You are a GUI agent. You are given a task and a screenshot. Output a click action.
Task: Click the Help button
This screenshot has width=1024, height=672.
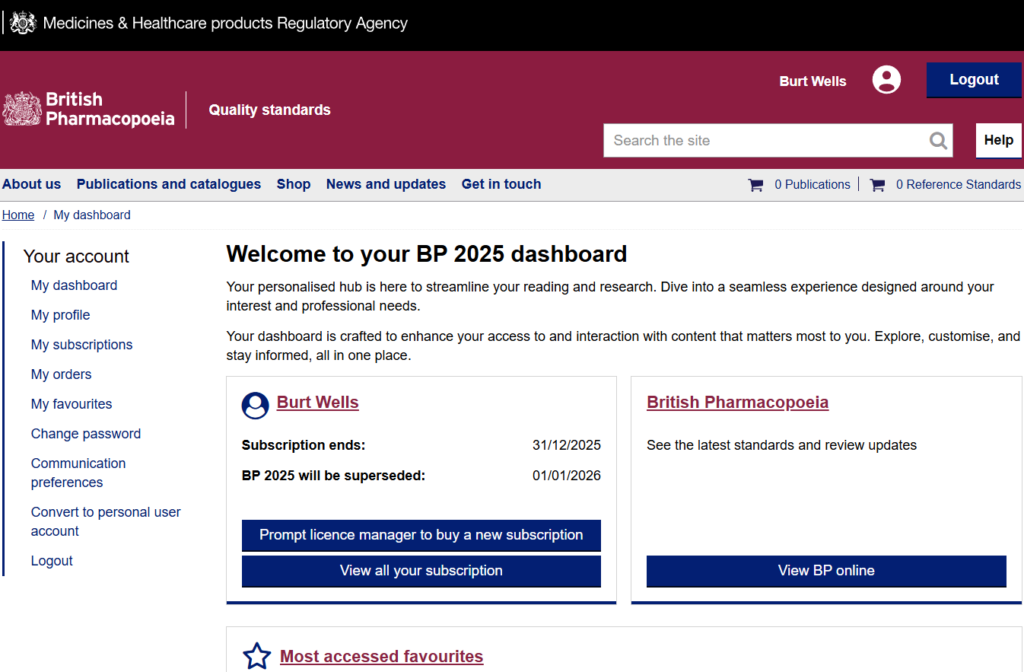[998, 141]
